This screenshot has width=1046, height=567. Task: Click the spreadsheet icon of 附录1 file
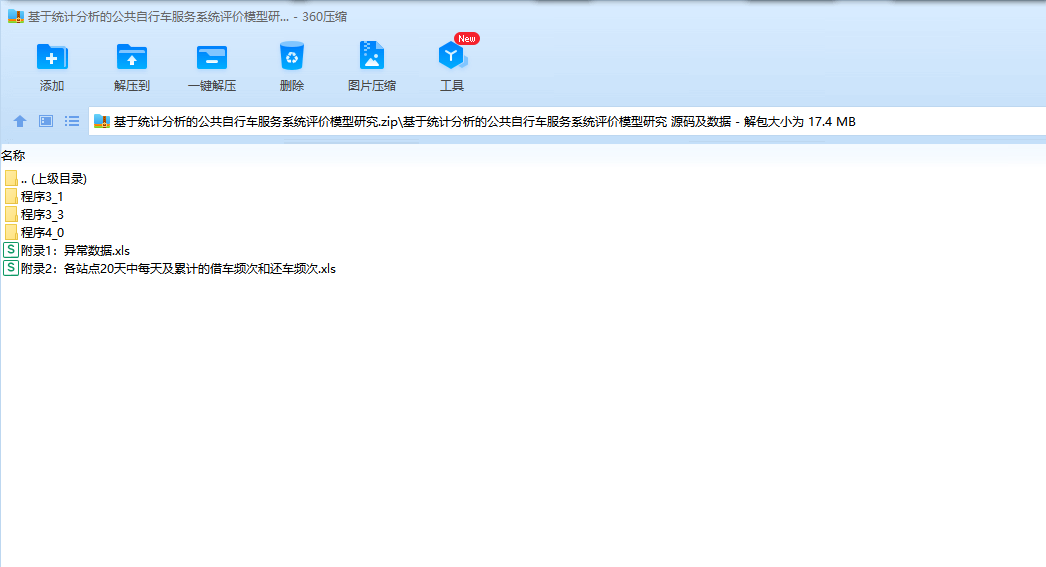[11, 250]
